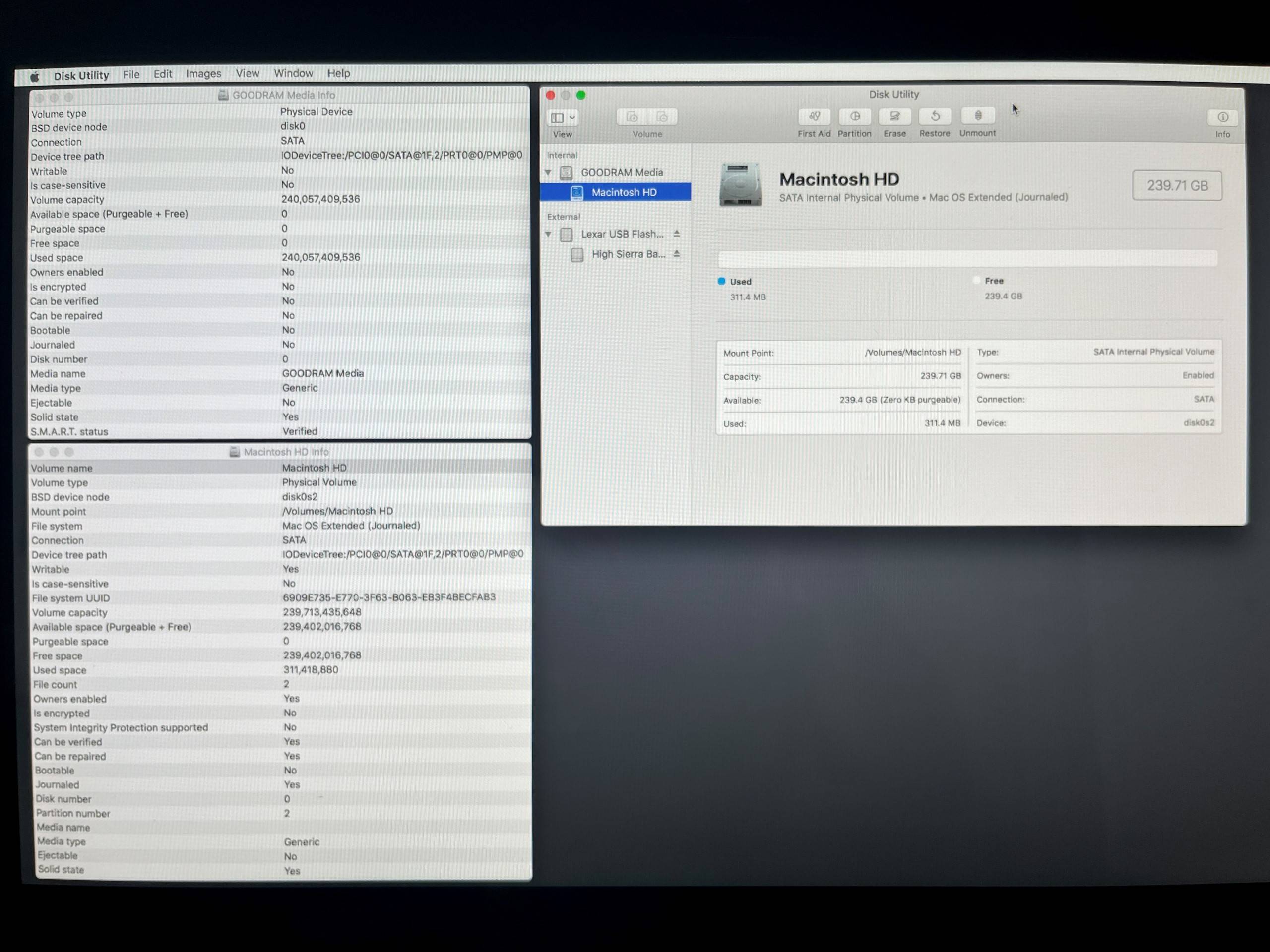This screenshot has height=952, width=1270.
Task: Click the Available '239.4 GB (Zero KB purgeable)' value
Action: [x=900, y=400]
